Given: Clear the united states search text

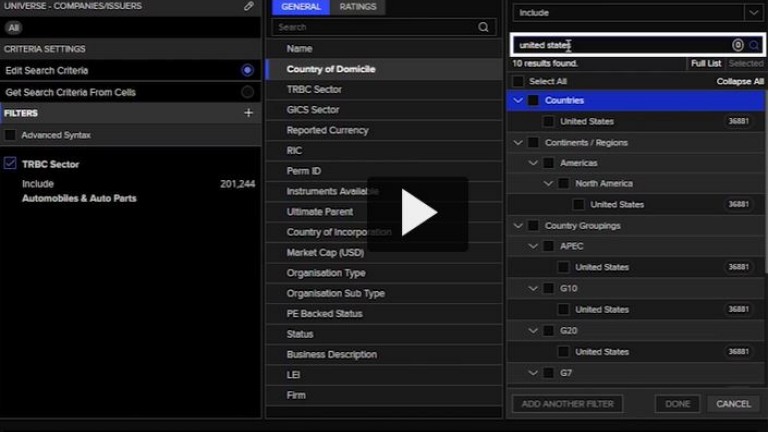Looking at the screenshot, I should [738, 45].
